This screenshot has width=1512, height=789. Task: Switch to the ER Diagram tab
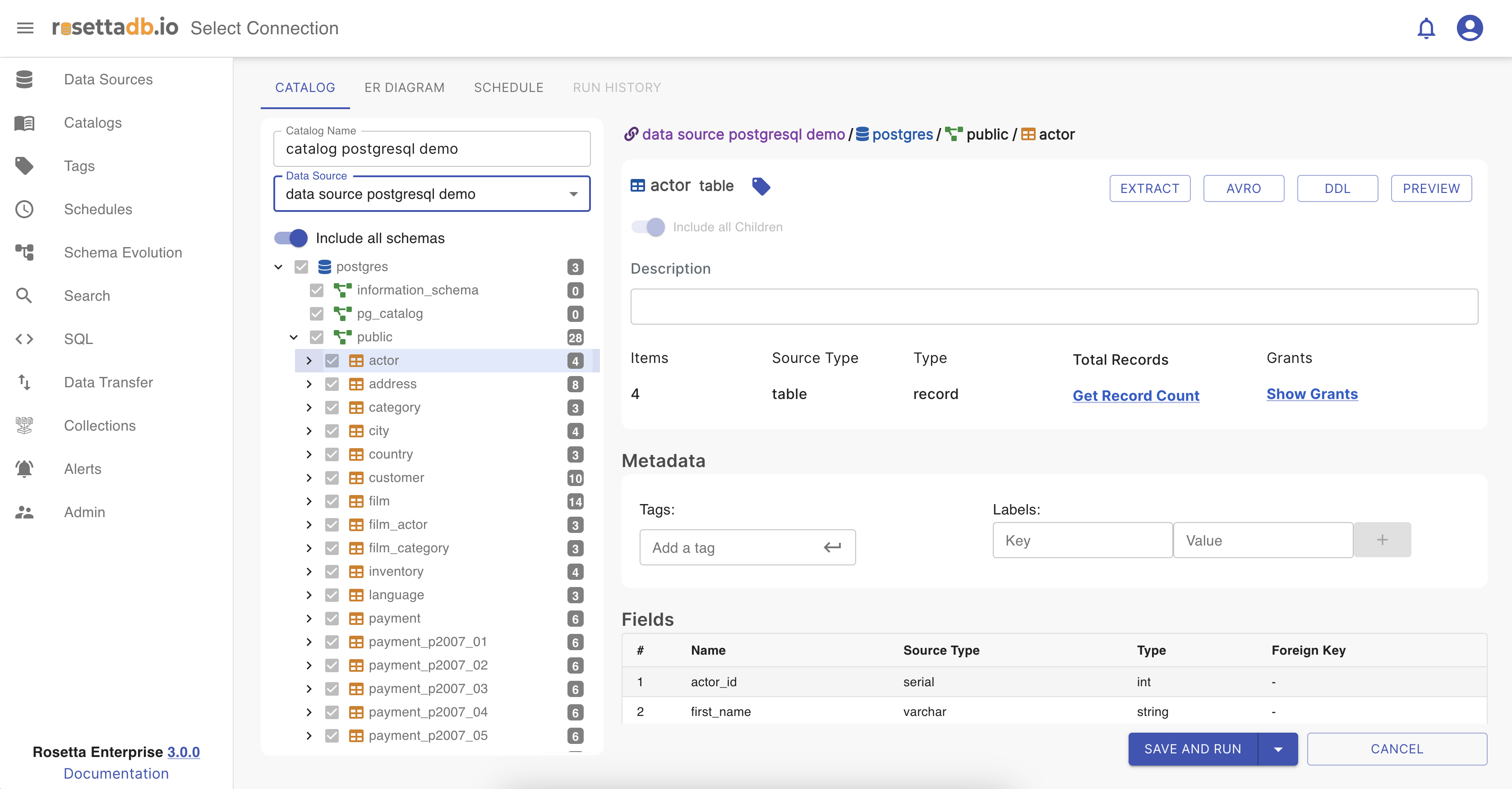click(x=404, y=87)
